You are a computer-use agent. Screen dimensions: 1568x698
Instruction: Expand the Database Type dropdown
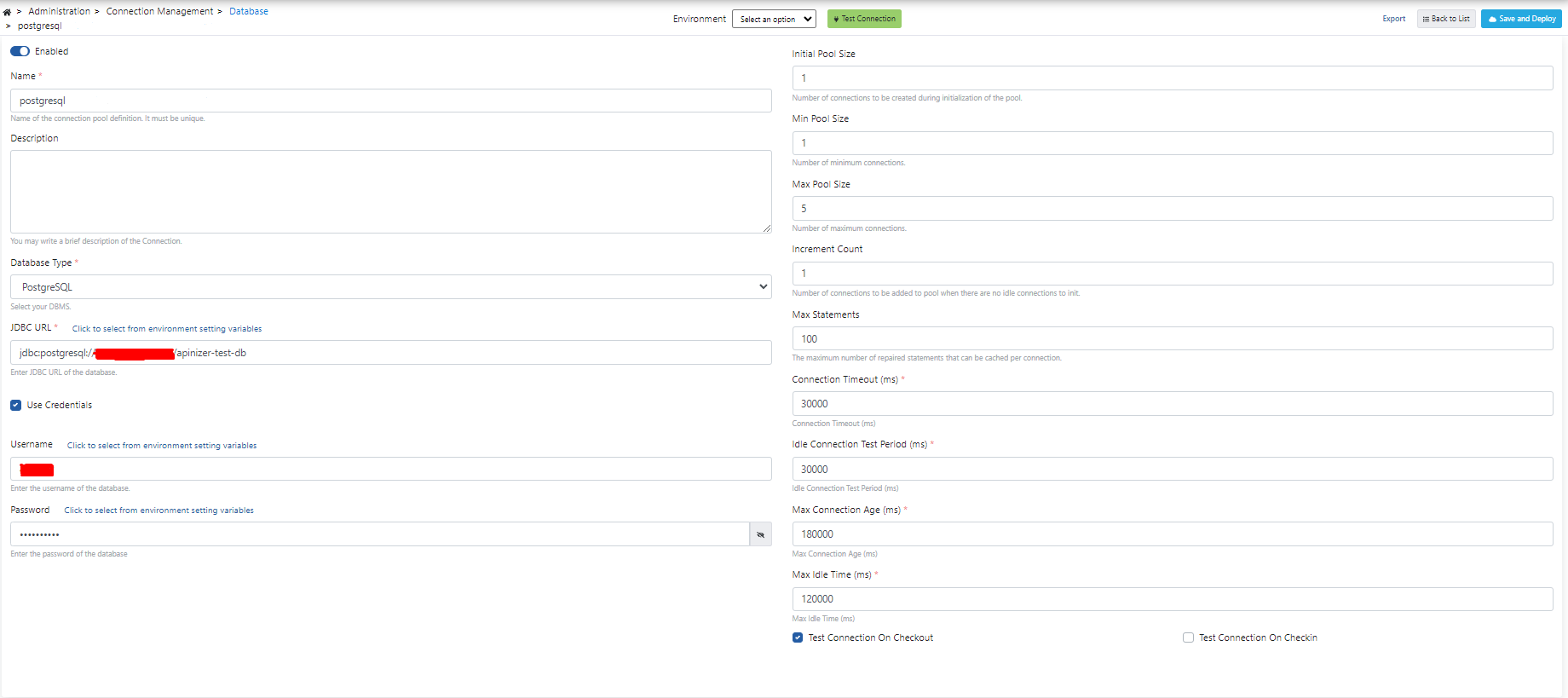(390, 287)
